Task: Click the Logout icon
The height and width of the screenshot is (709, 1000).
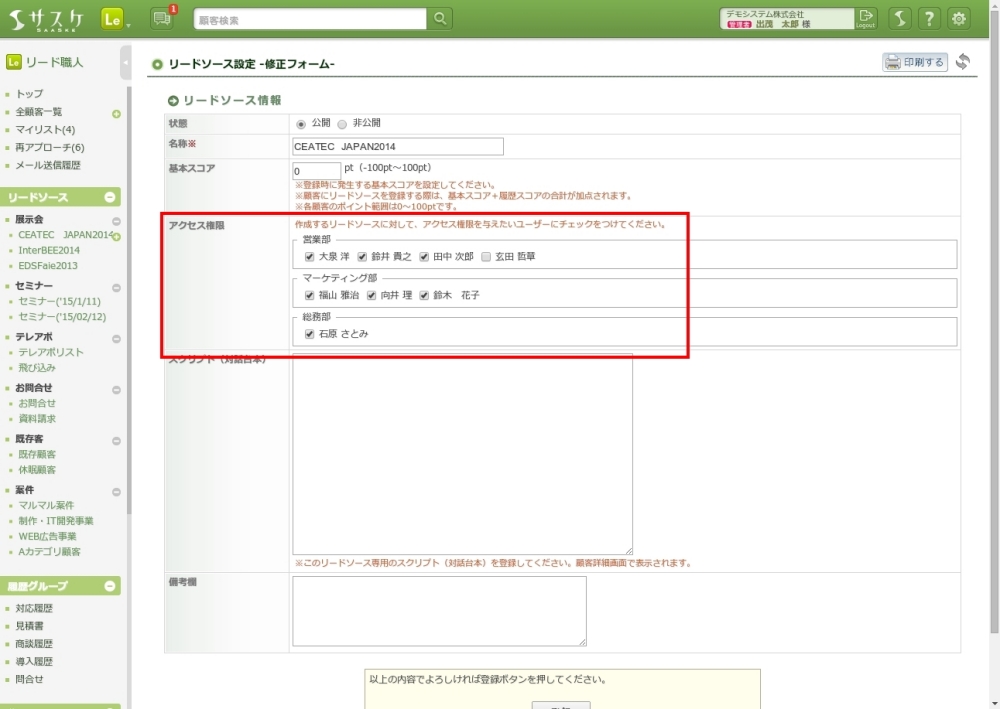Action: point(866,18)
